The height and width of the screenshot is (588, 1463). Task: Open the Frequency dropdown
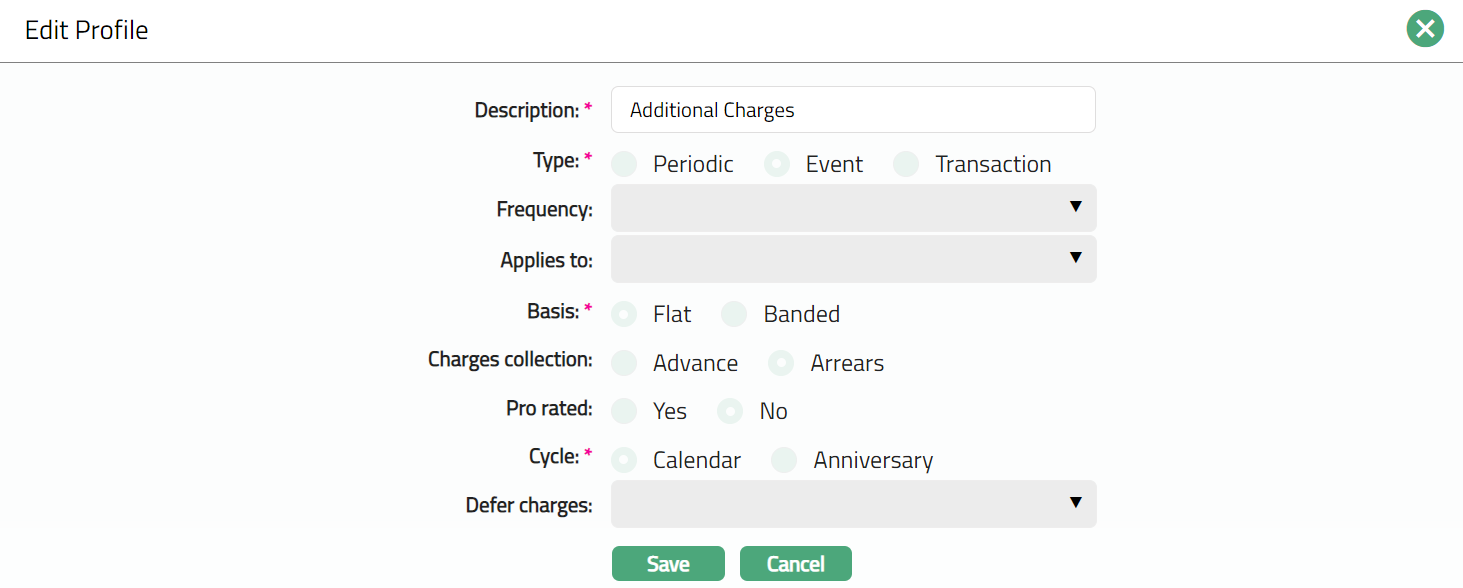852,208
